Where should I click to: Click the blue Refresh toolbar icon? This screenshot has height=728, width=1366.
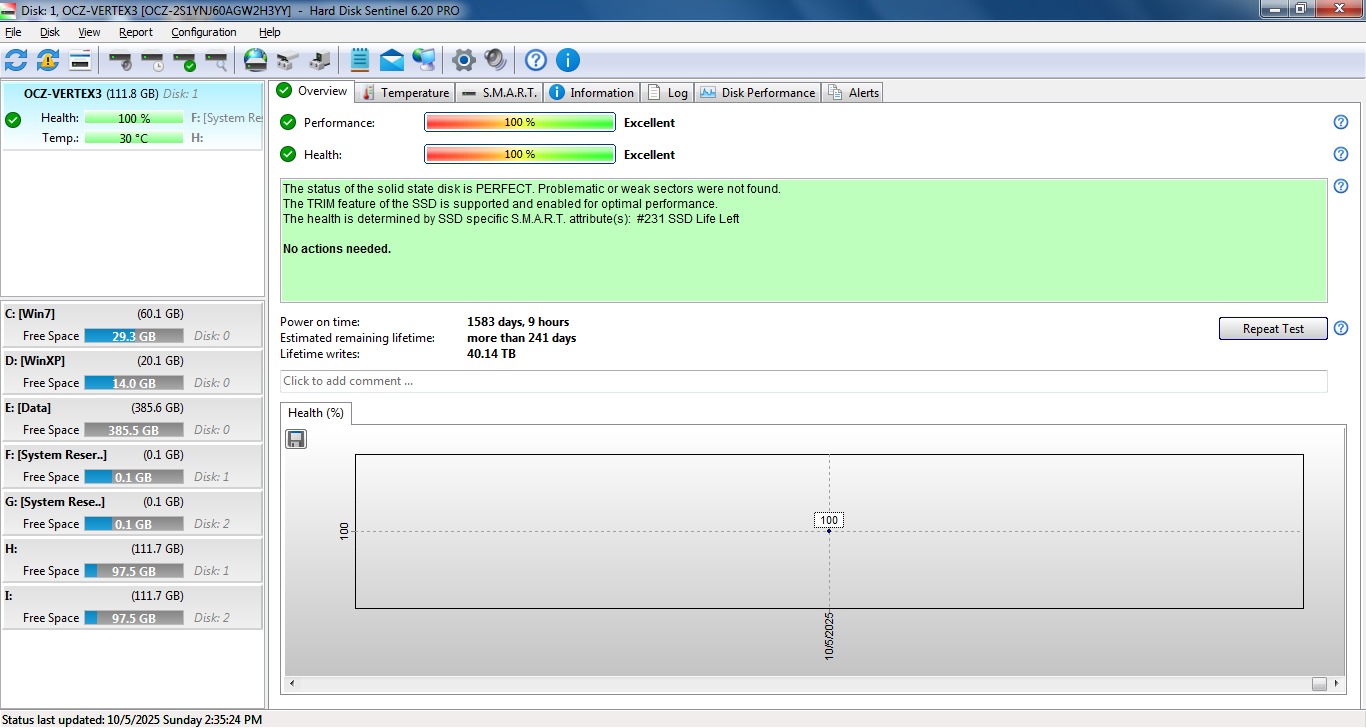16,60
